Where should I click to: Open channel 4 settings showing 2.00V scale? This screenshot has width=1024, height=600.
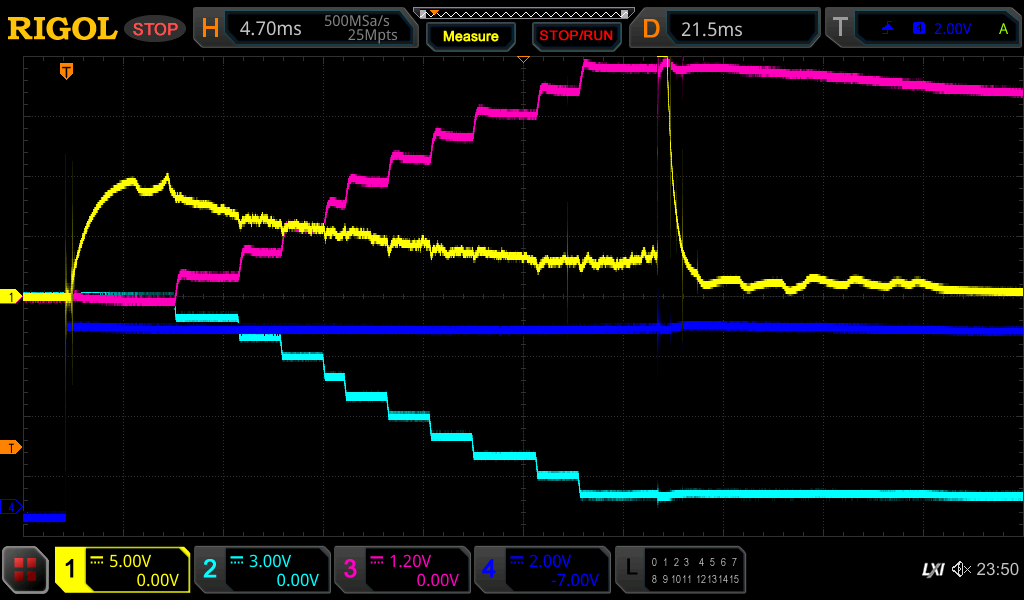click(542, 570)
